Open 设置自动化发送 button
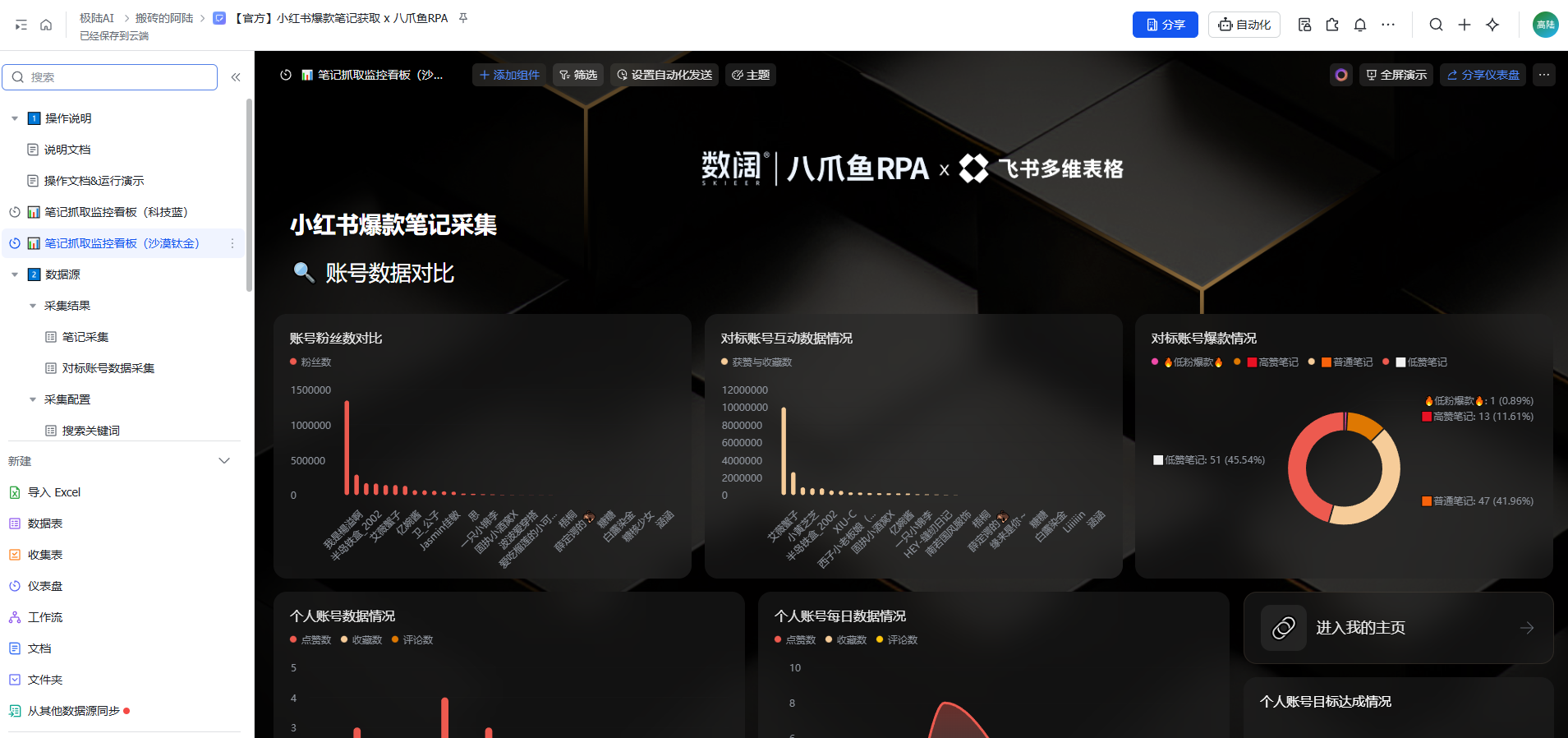This screenshot has height=738, width=1568. tap(664, 75)
